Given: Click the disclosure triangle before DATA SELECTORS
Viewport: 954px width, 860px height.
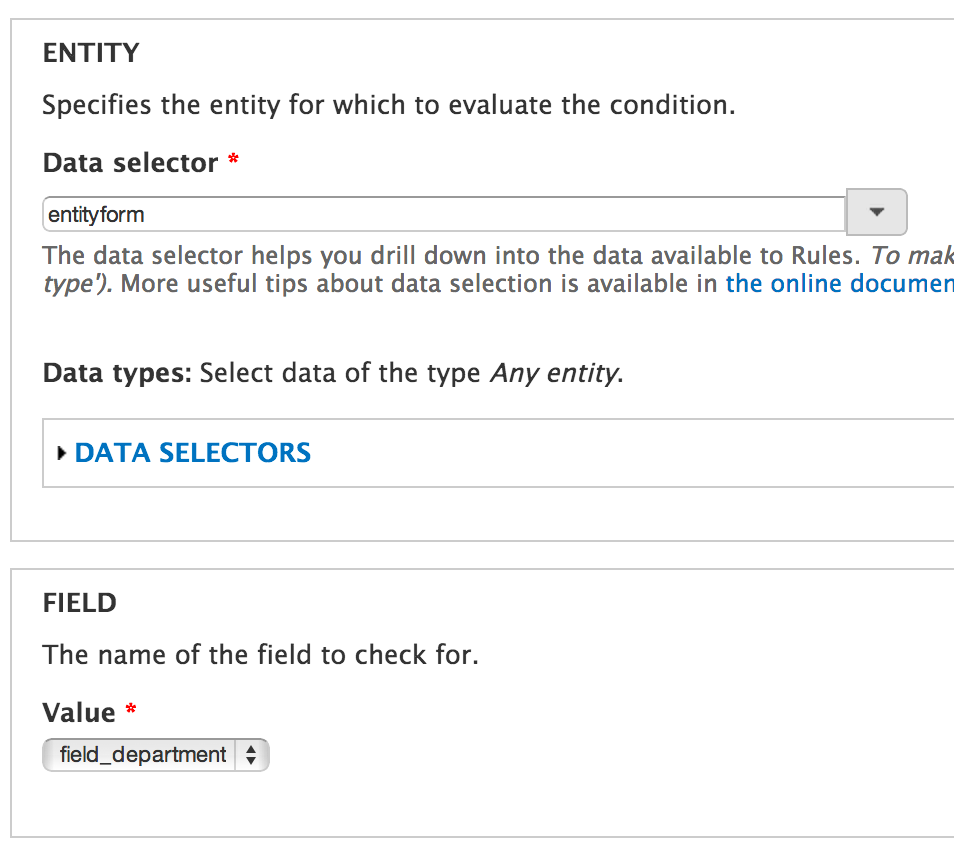Looking at the screenshot, I should pyautogui.click(x=61, y=453).
